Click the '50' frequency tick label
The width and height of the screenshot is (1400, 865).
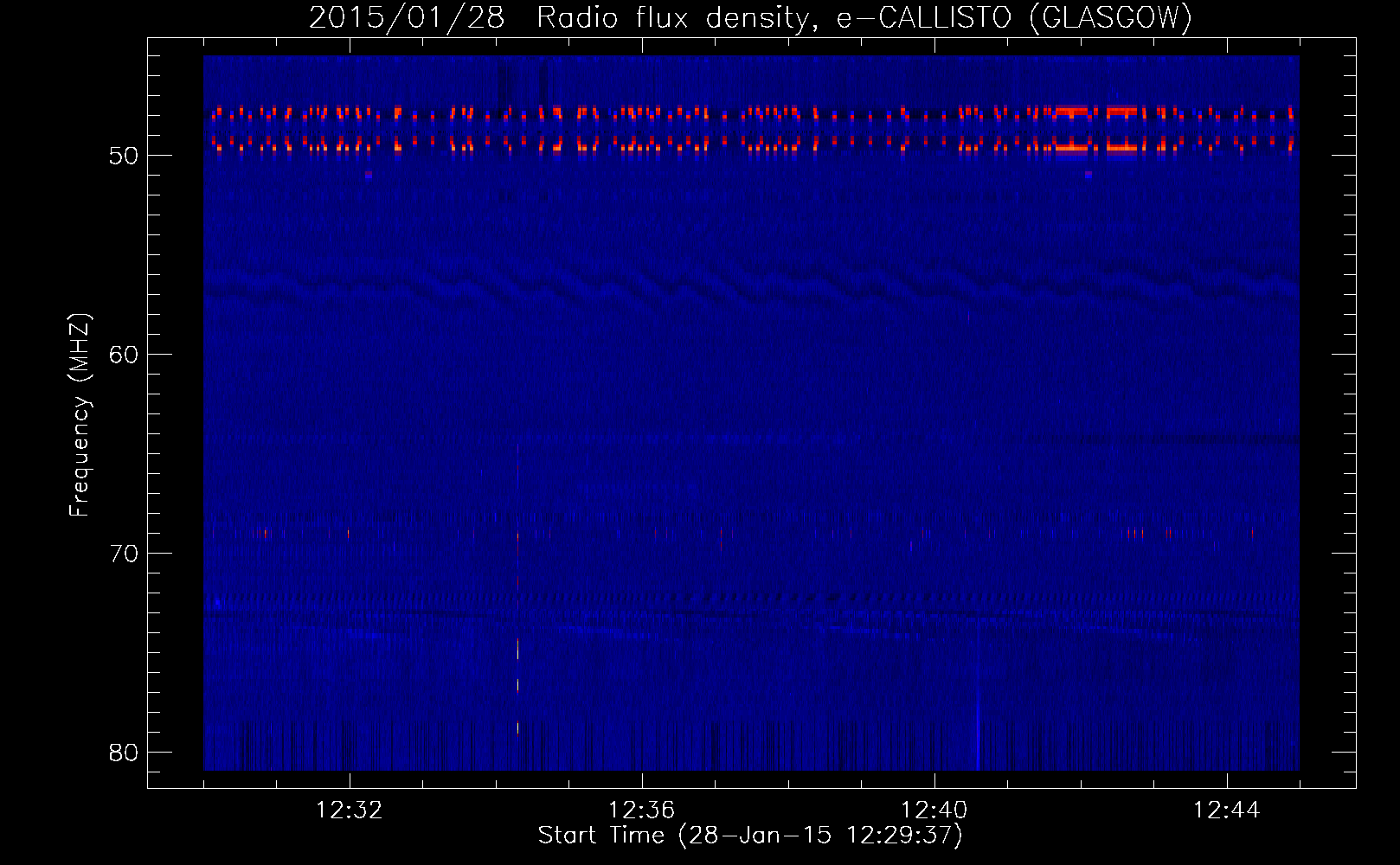[x=124, y=156]
